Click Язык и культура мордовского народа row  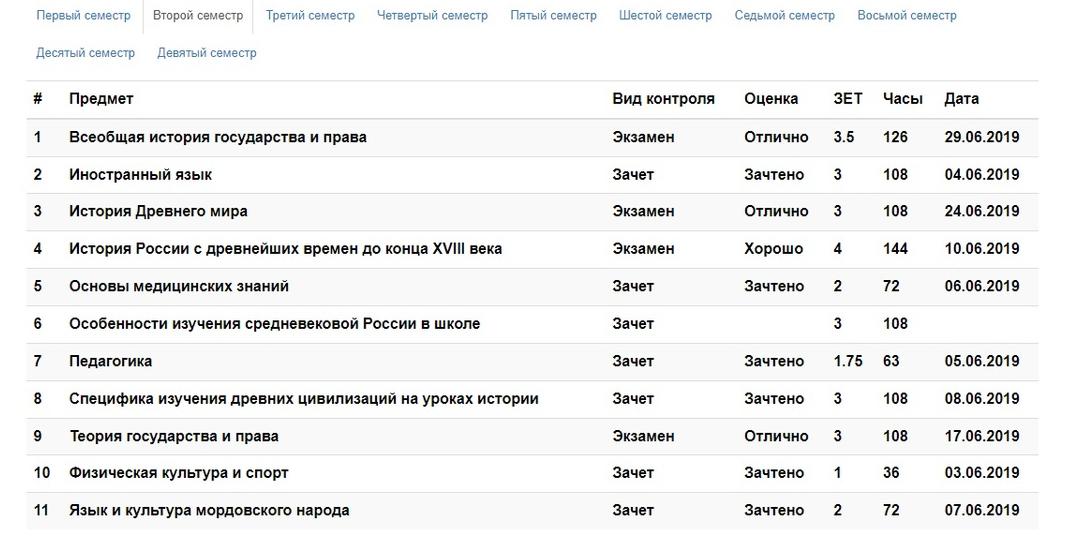point(532,510)
